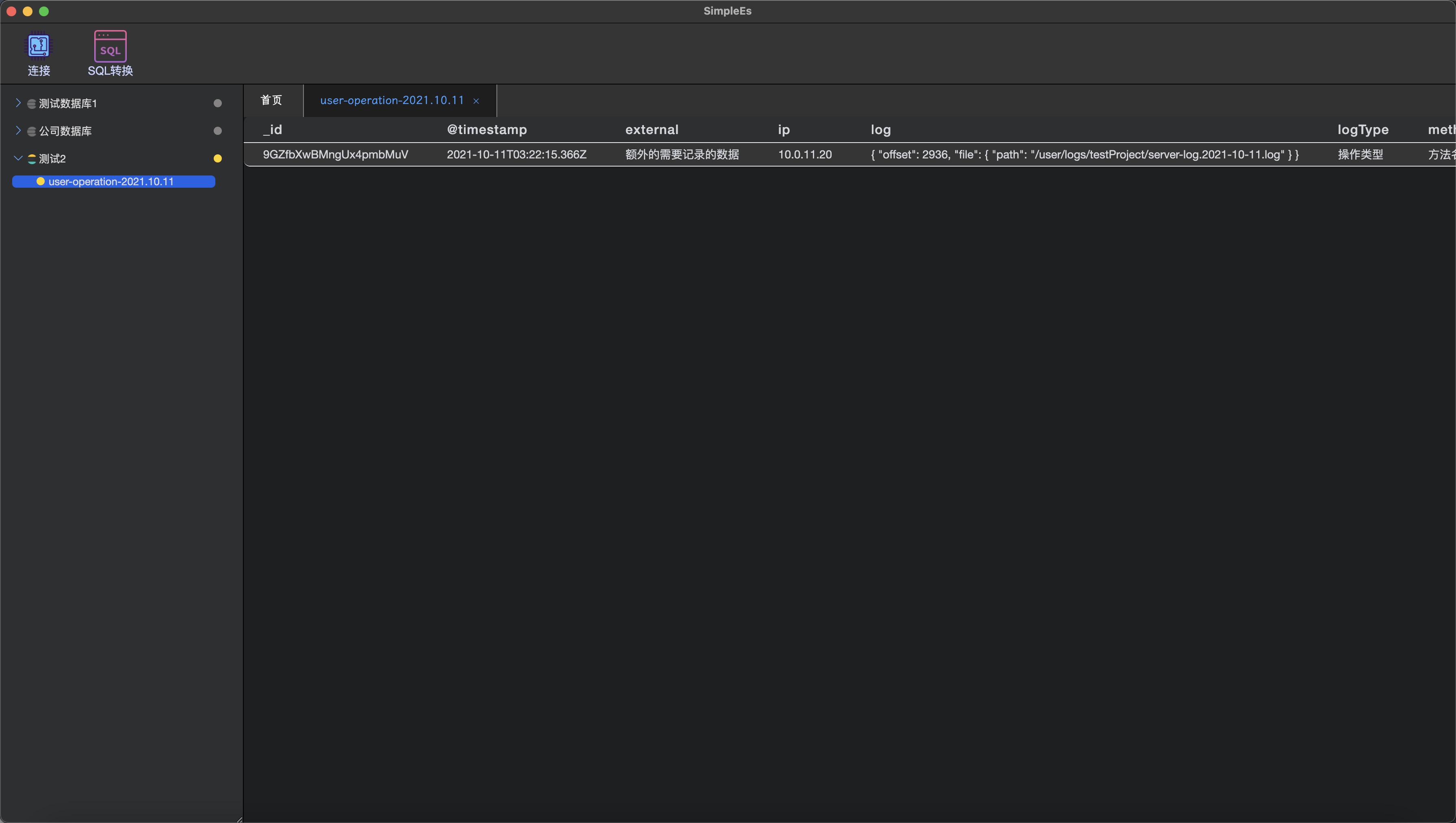Click the _id column header

click(x=273, y=130)
